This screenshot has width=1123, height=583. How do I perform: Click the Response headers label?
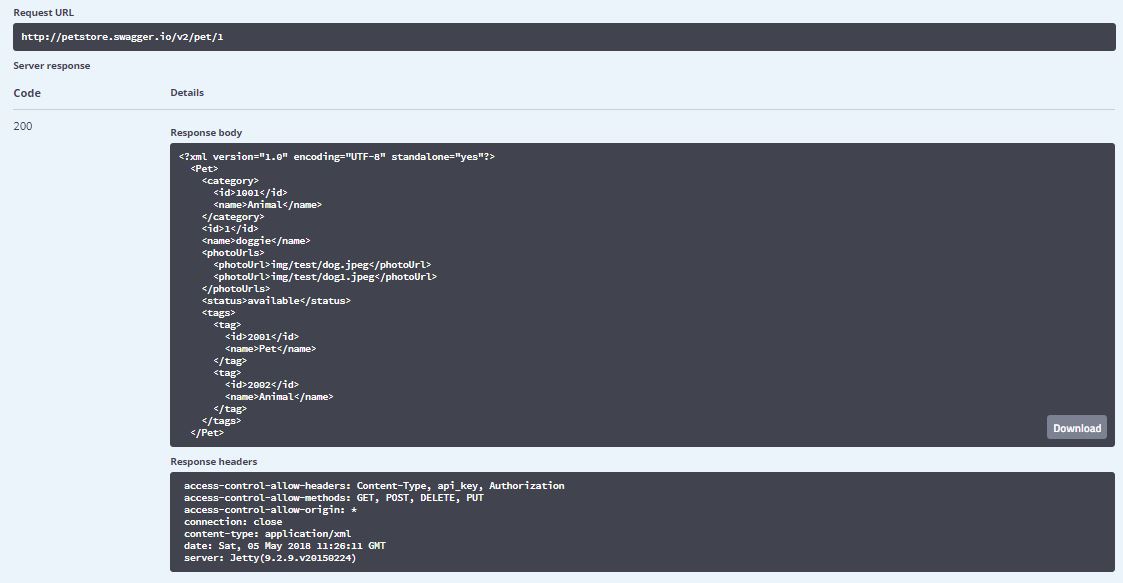(213, 462)
